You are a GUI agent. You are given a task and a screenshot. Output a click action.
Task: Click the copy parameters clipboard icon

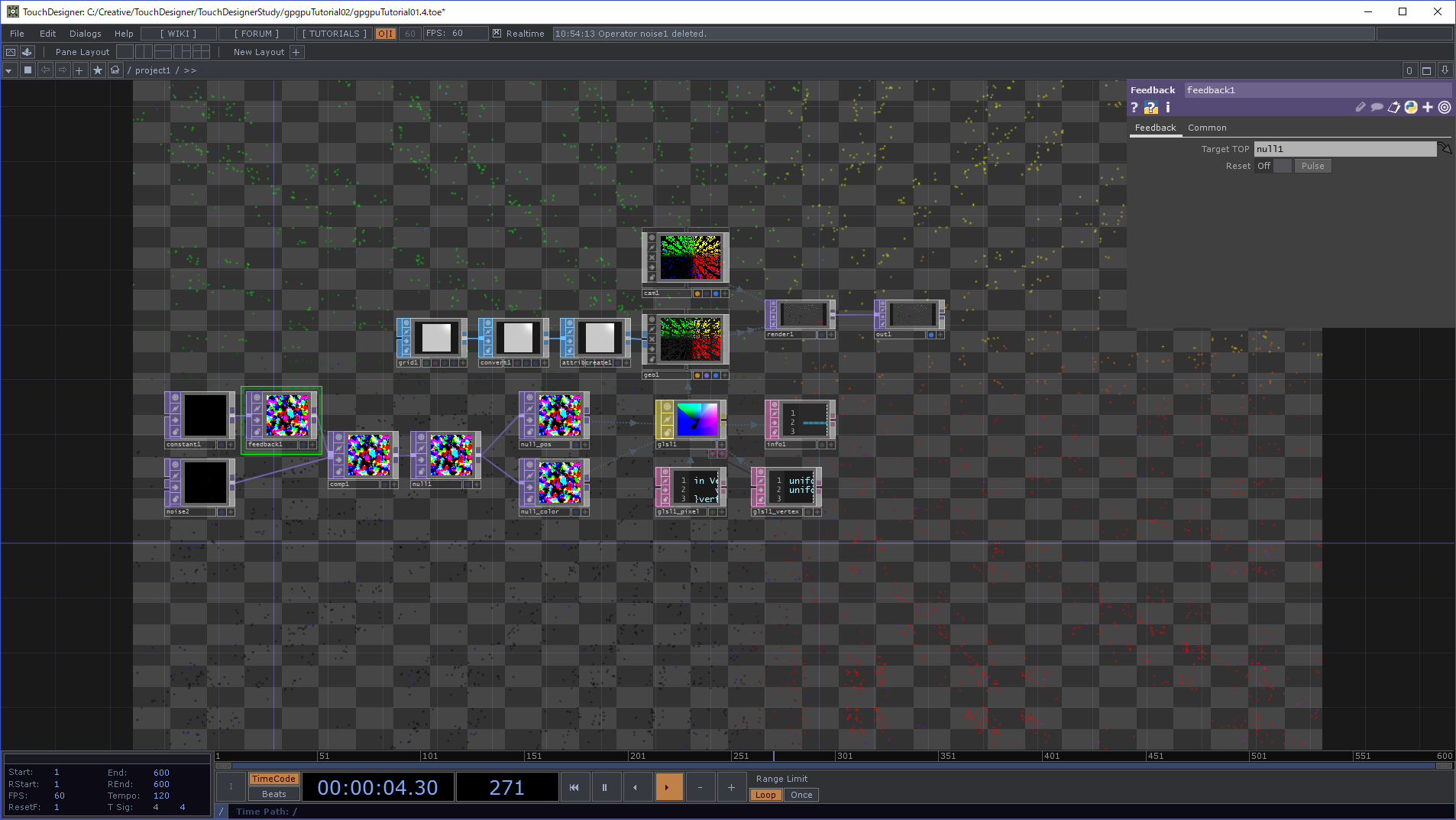tap(1394, 108)
